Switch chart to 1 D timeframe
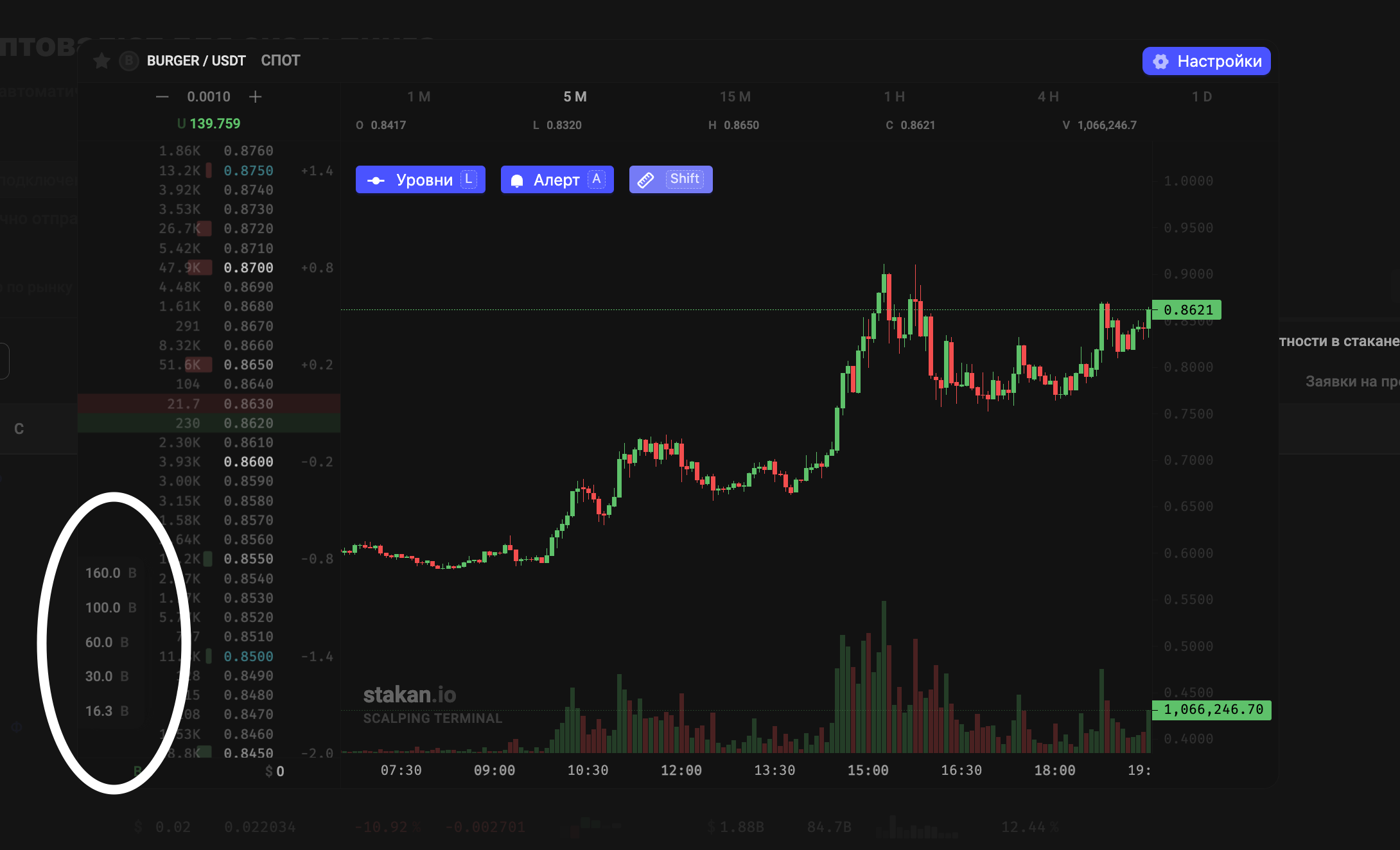The image size is (1400, 850). point(1202,97)
